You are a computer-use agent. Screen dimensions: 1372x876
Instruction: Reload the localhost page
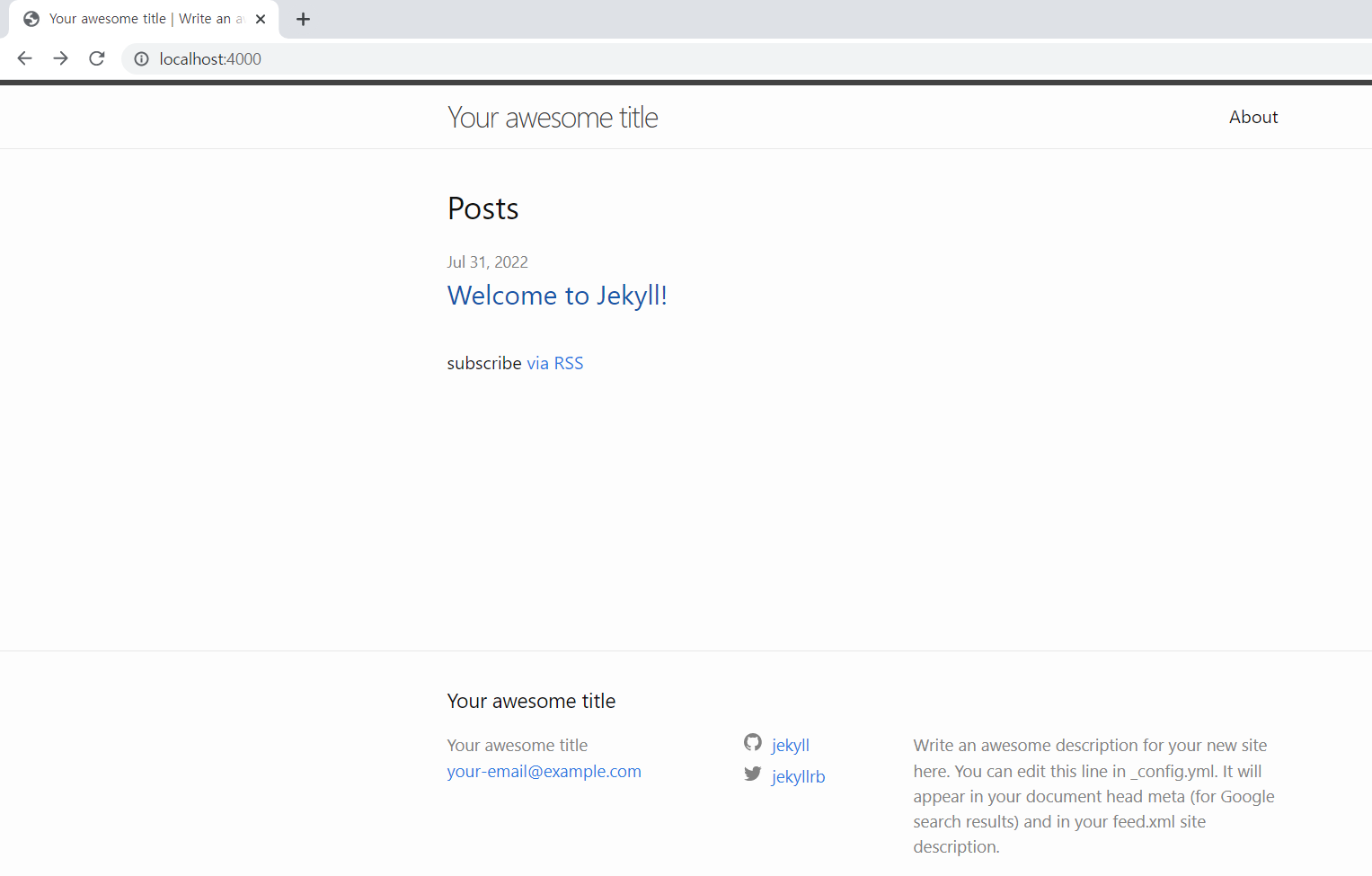point(97,58)
